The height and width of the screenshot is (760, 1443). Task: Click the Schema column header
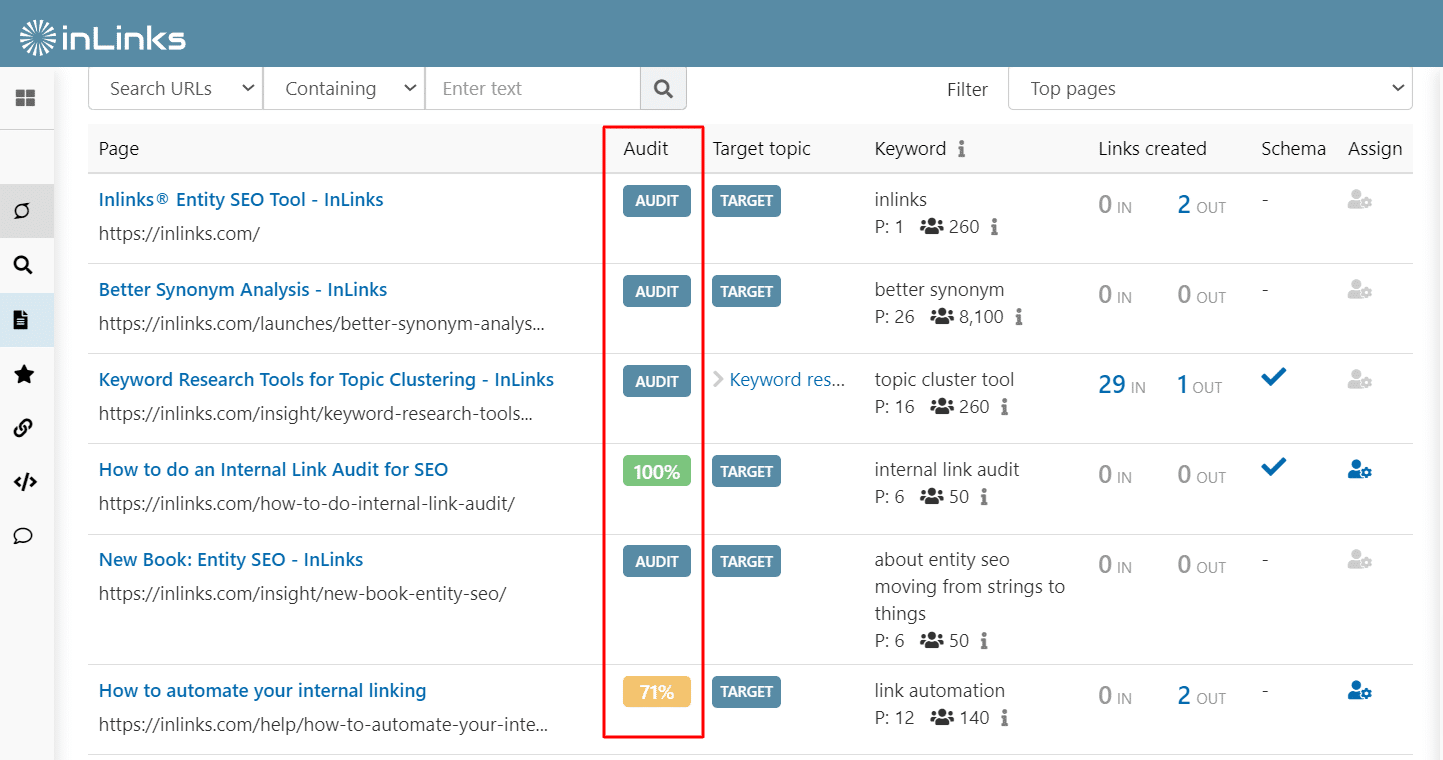pos(1293,149)
